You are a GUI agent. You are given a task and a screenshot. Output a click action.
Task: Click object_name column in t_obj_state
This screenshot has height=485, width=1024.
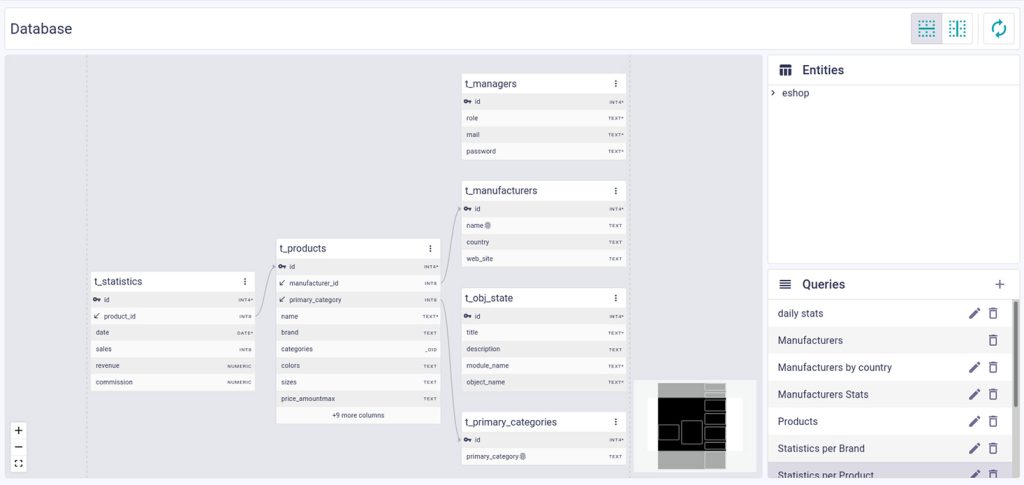pos(543,382)
